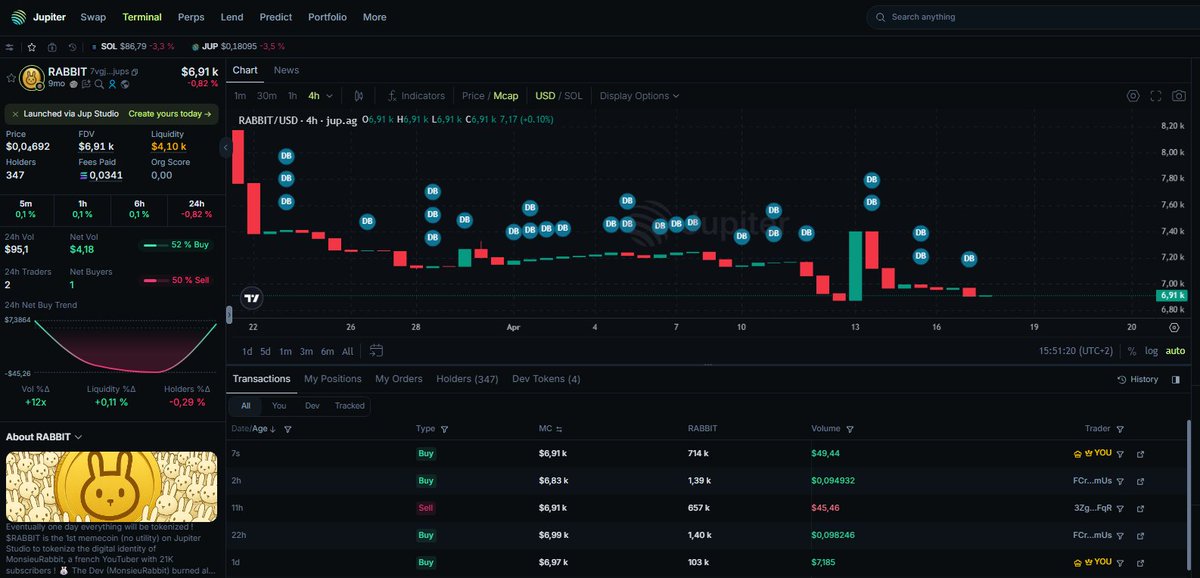Click the history clock icon in ticker bar
The width and height of the screenshot is (1200, 578).
point(72,47)
